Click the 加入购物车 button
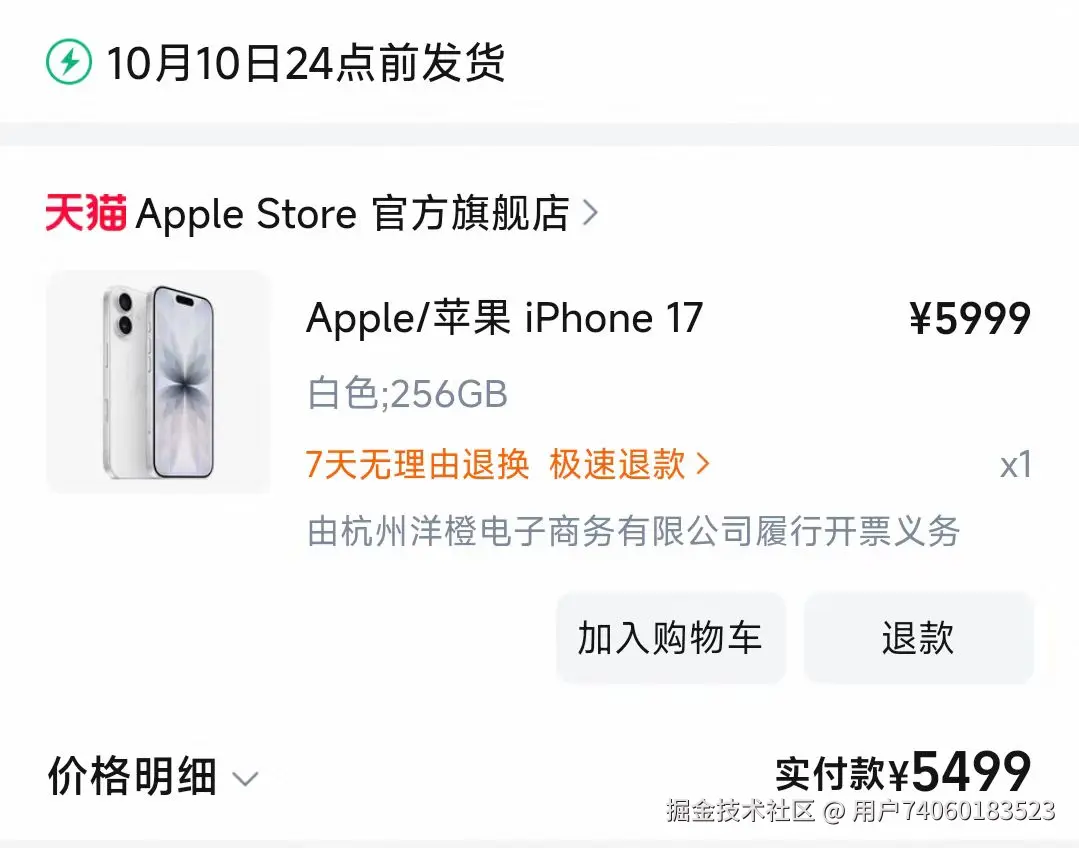Viewport: 1079px width, 848px height. (x=670, y=637)
